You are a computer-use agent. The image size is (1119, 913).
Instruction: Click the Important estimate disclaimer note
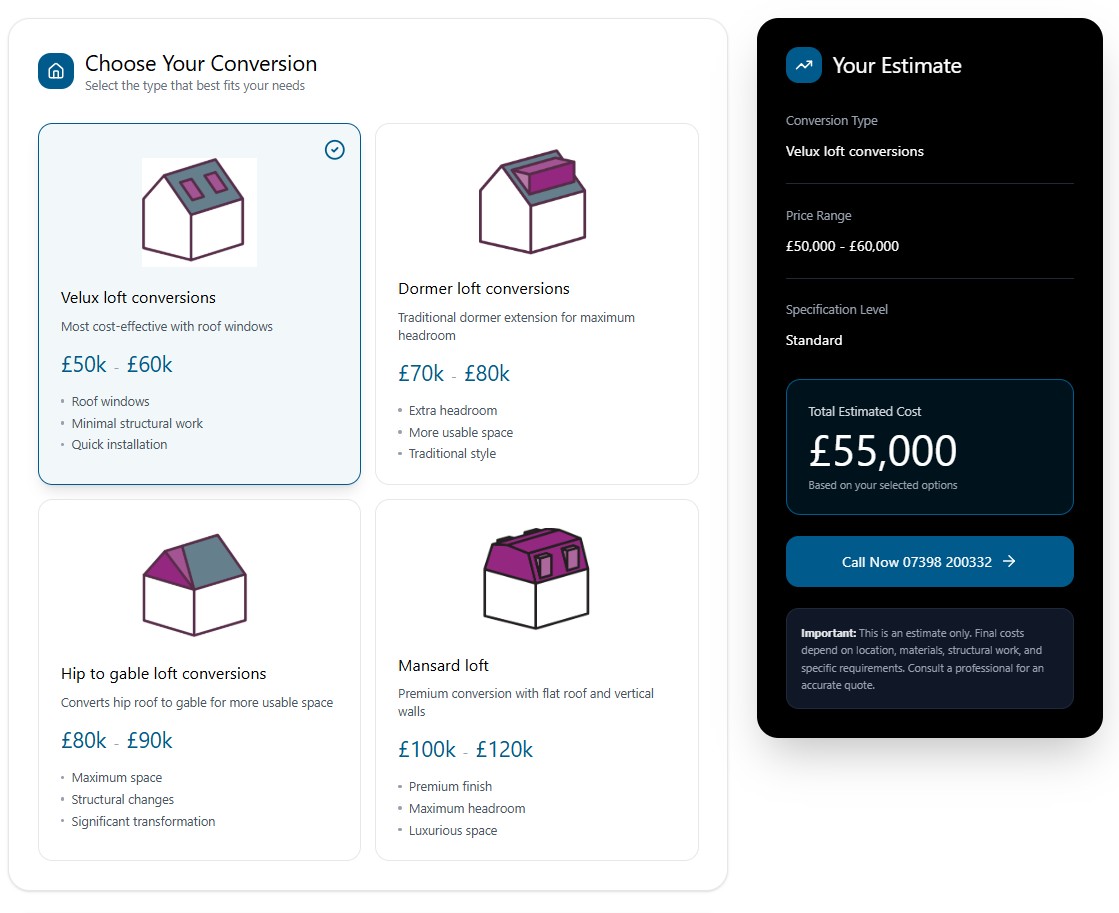pyautogui.click(x=929, y=658)
